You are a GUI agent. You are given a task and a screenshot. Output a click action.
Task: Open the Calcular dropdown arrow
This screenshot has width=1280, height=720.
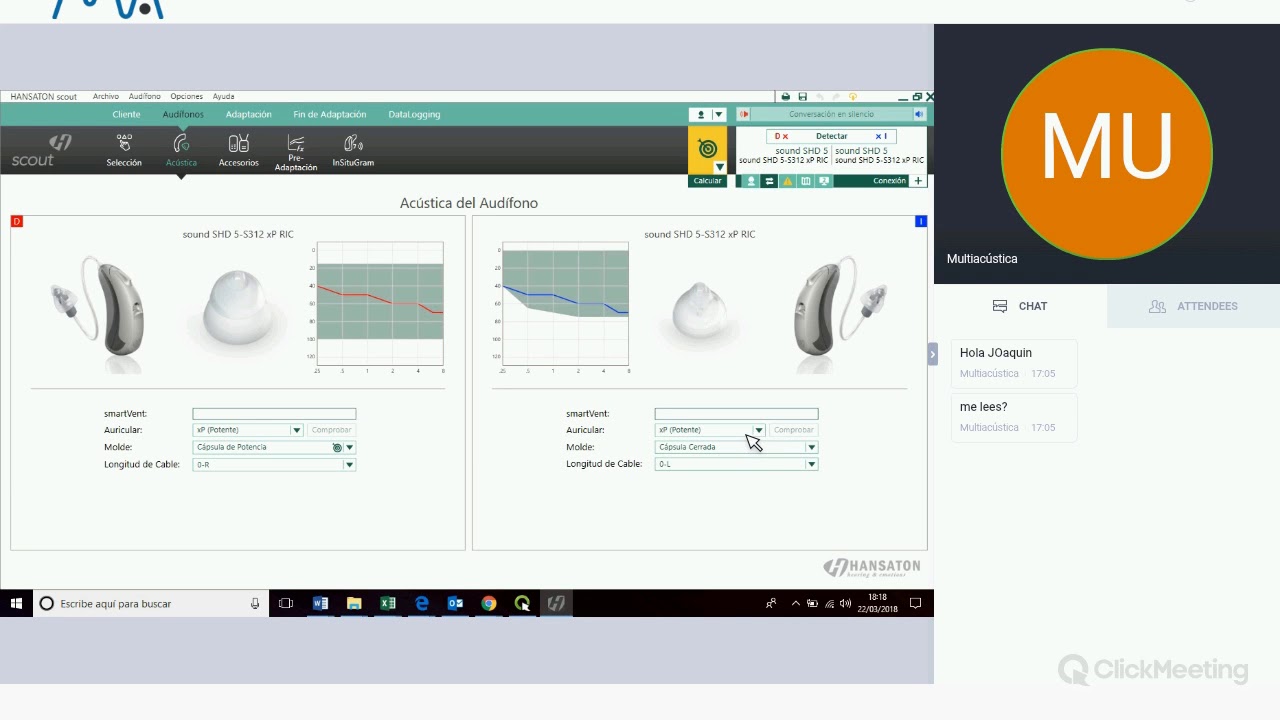[x=719, y=167]
